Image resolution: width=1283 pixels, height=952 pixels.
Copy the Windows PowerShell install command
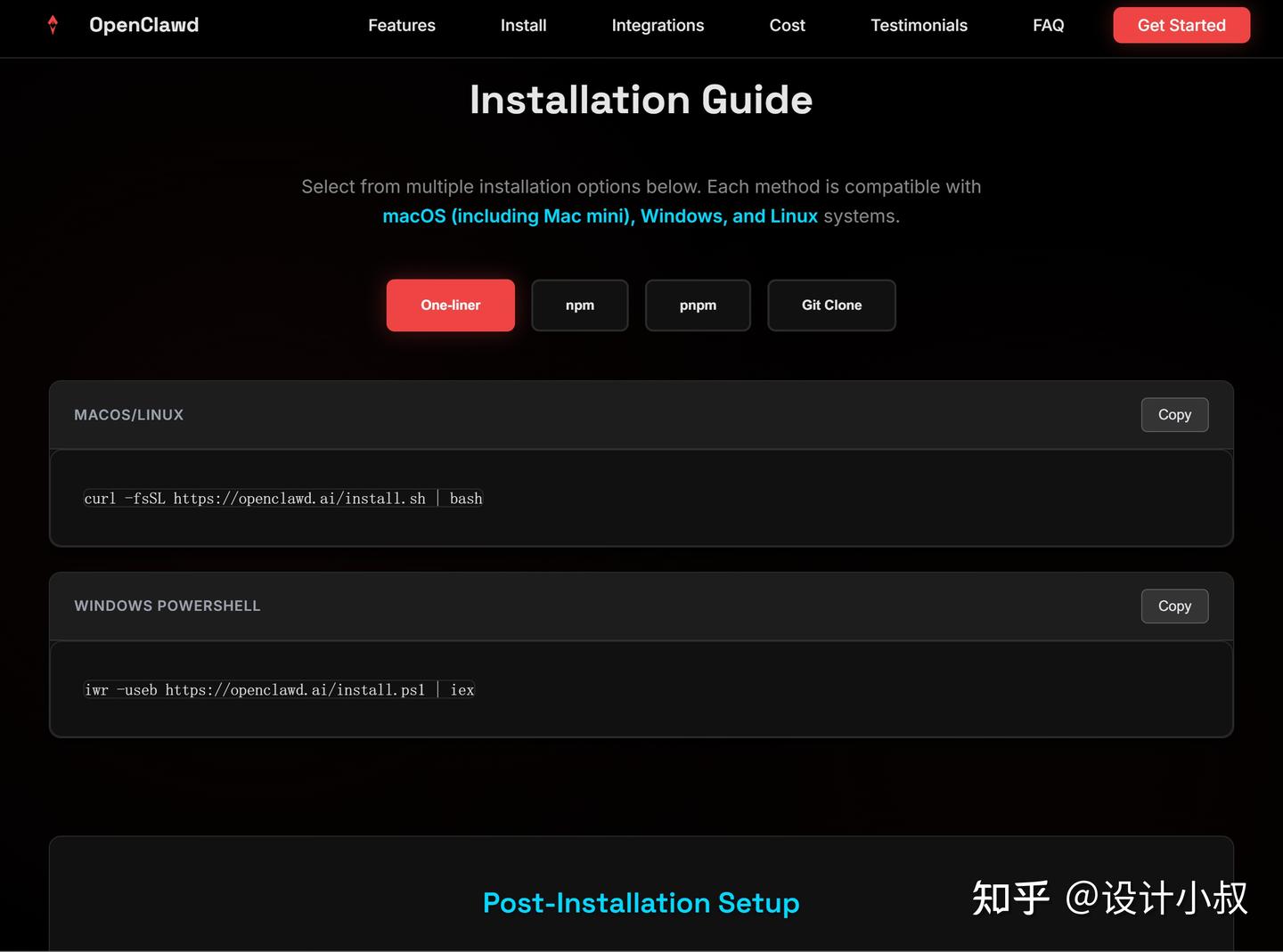(1174, 606)
